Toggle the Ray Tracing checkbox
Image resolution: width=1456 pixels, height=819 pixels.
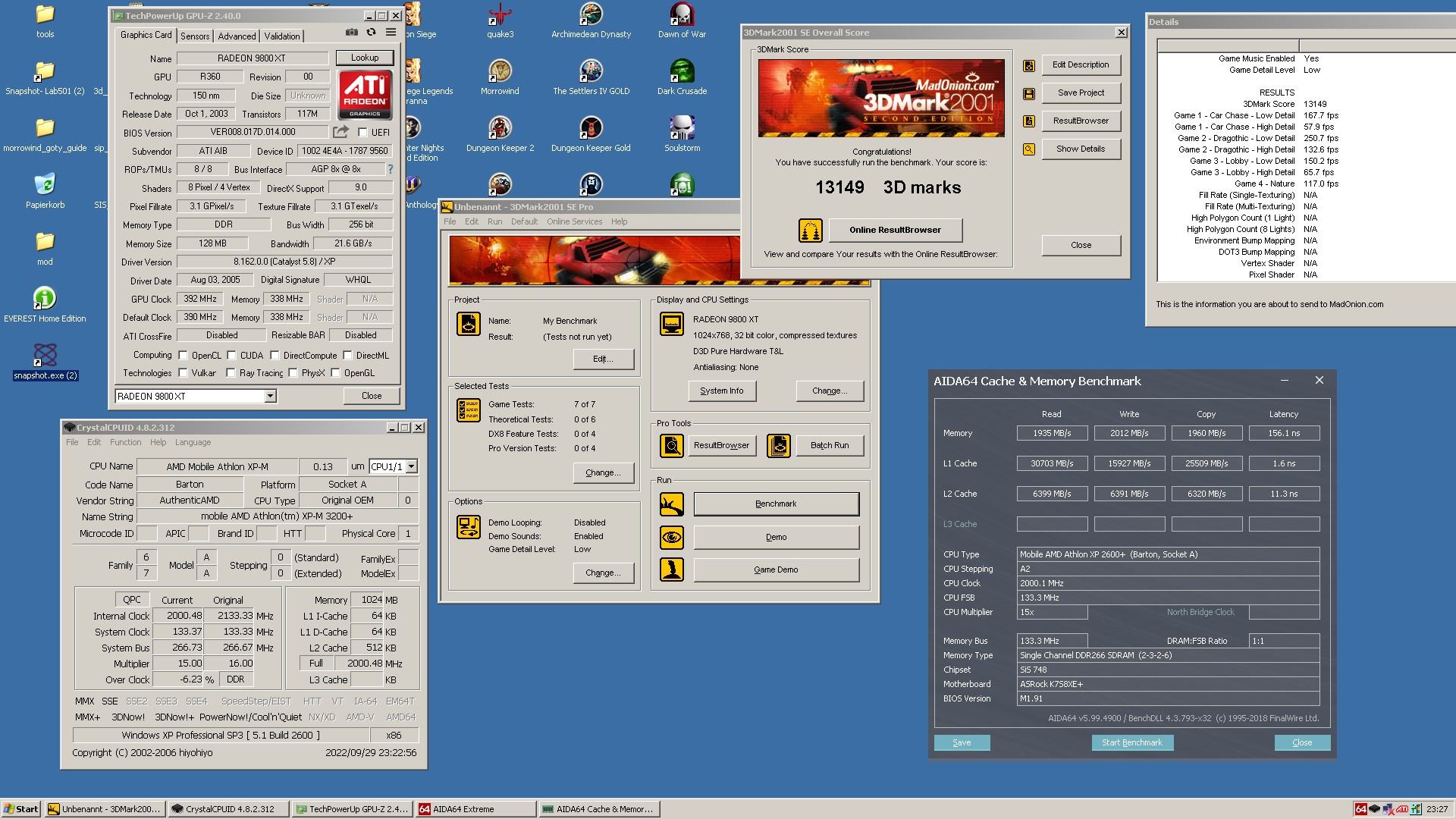pyautogui.click(x=231, y=372)
